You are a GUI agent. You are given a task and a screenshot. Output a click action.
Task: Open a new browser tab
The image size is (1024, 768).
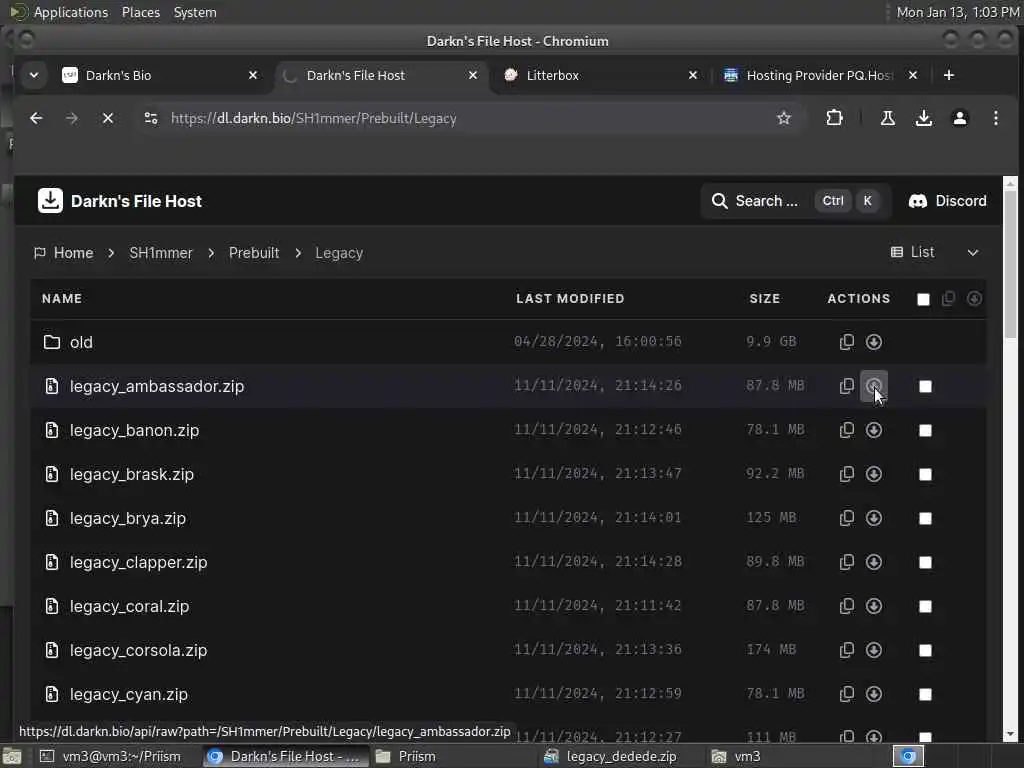(x=948, y=75)
